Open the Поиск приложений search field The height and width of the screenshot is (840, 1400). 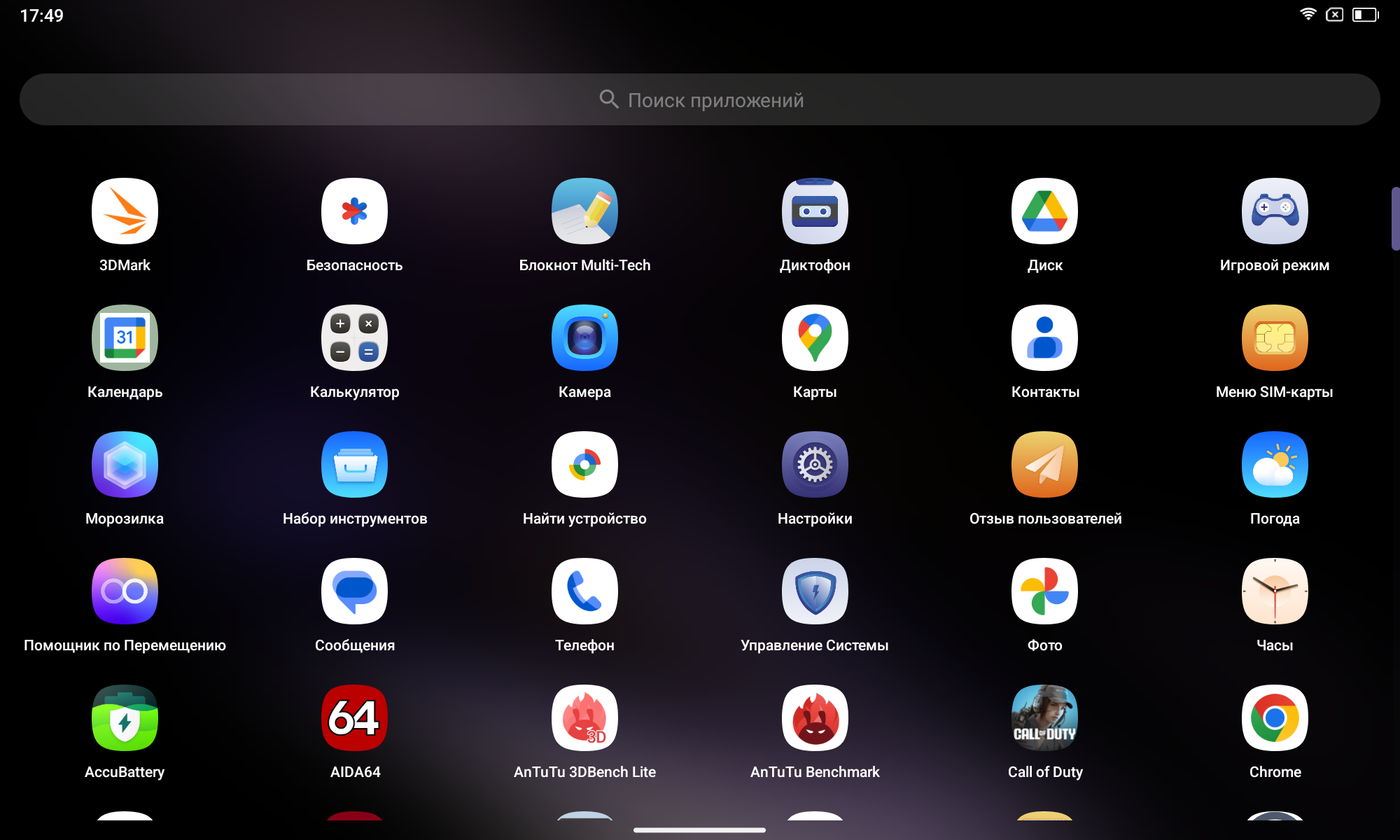click(x=700, y=100)
